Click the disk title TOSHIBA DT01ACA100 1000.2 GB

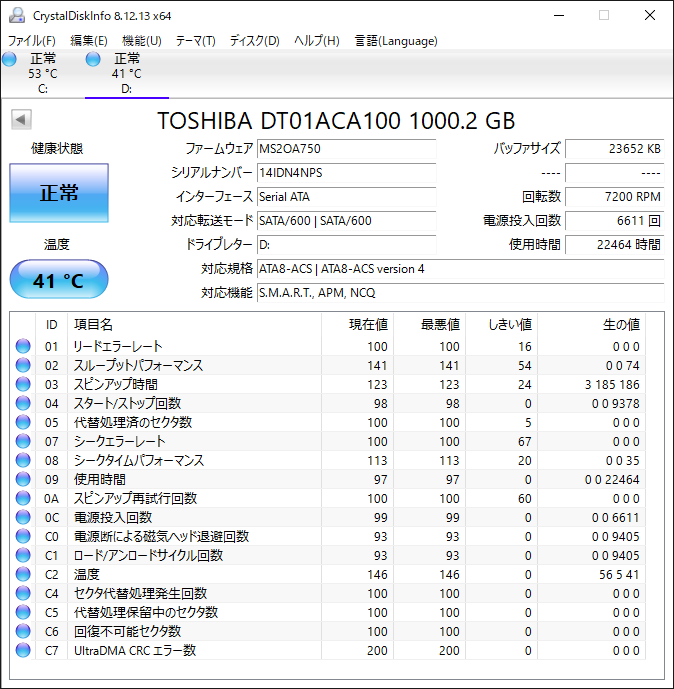336,120
